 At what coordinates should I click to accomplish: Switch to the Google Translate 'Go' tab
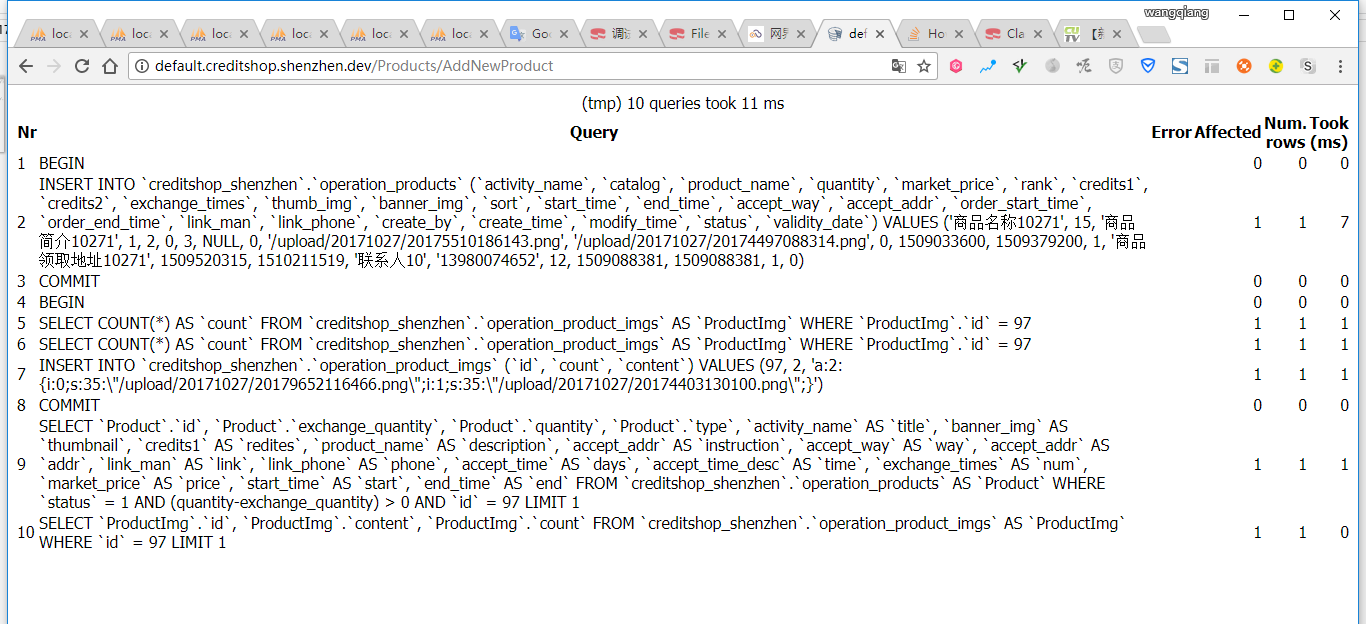[541, 33]
